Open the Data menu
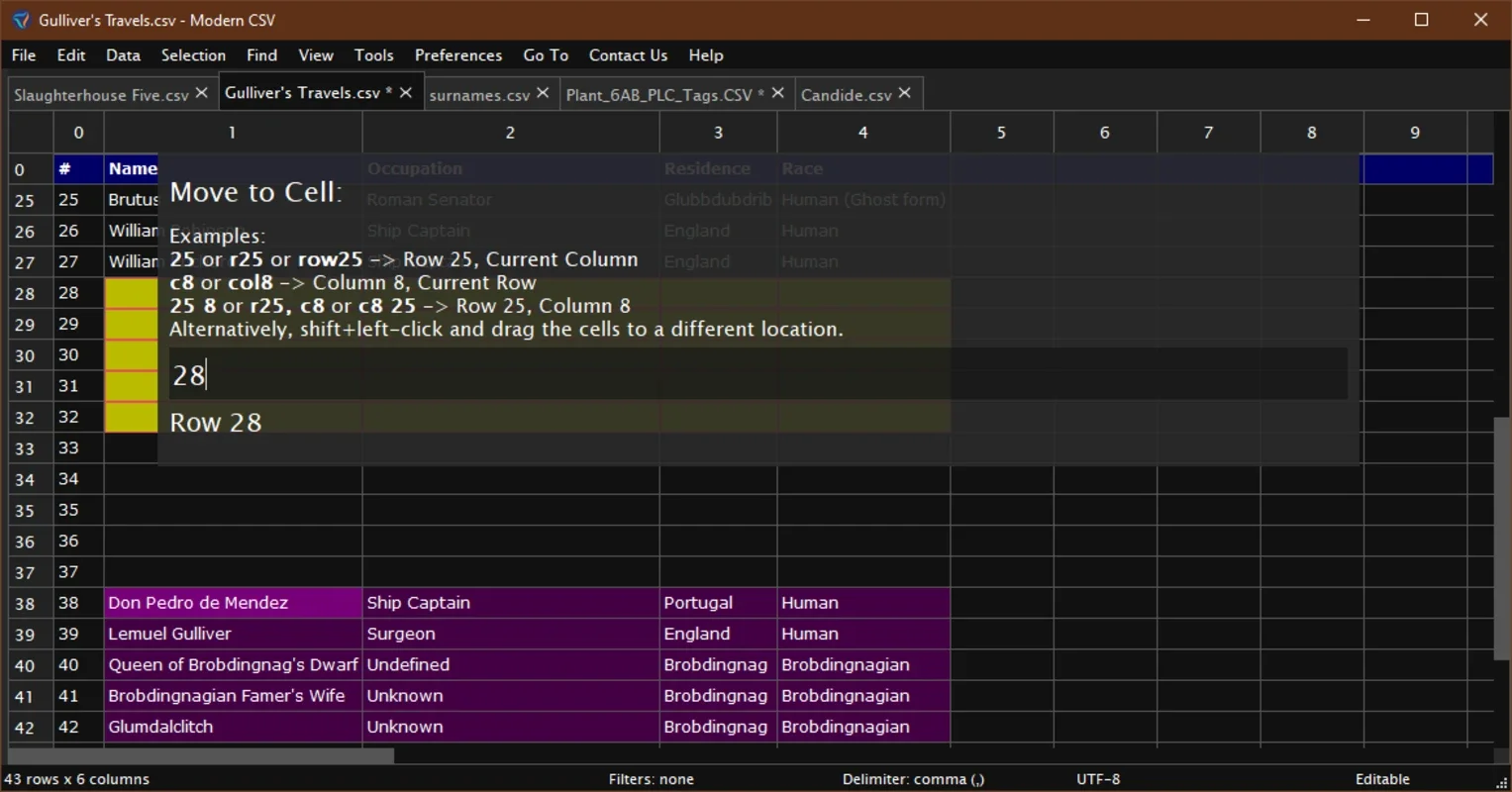The width and height of the screenshot is (1512, 792). pyautogui.click(x=123, y=55)
